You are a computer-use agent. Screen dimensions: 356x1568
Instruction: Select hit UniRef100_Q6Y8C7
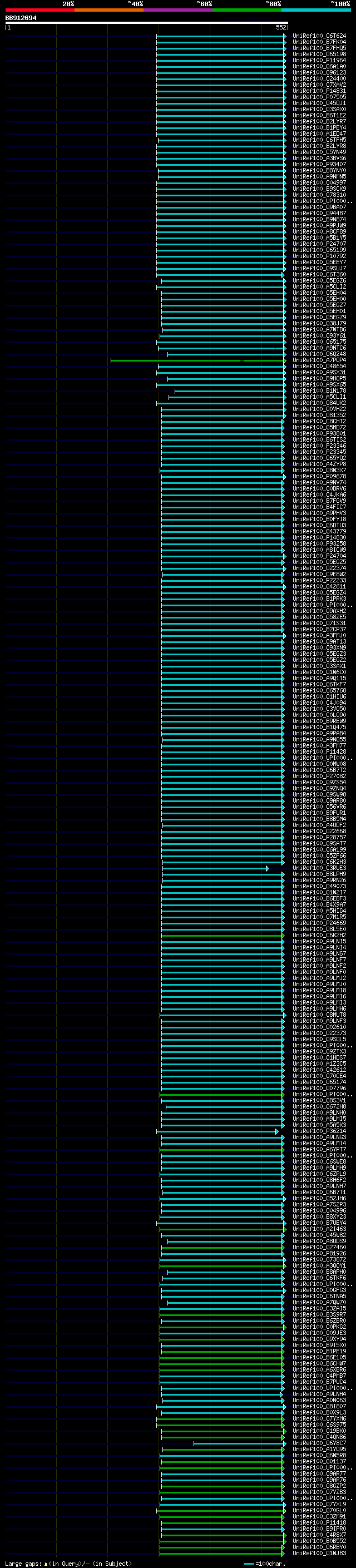319,1443
